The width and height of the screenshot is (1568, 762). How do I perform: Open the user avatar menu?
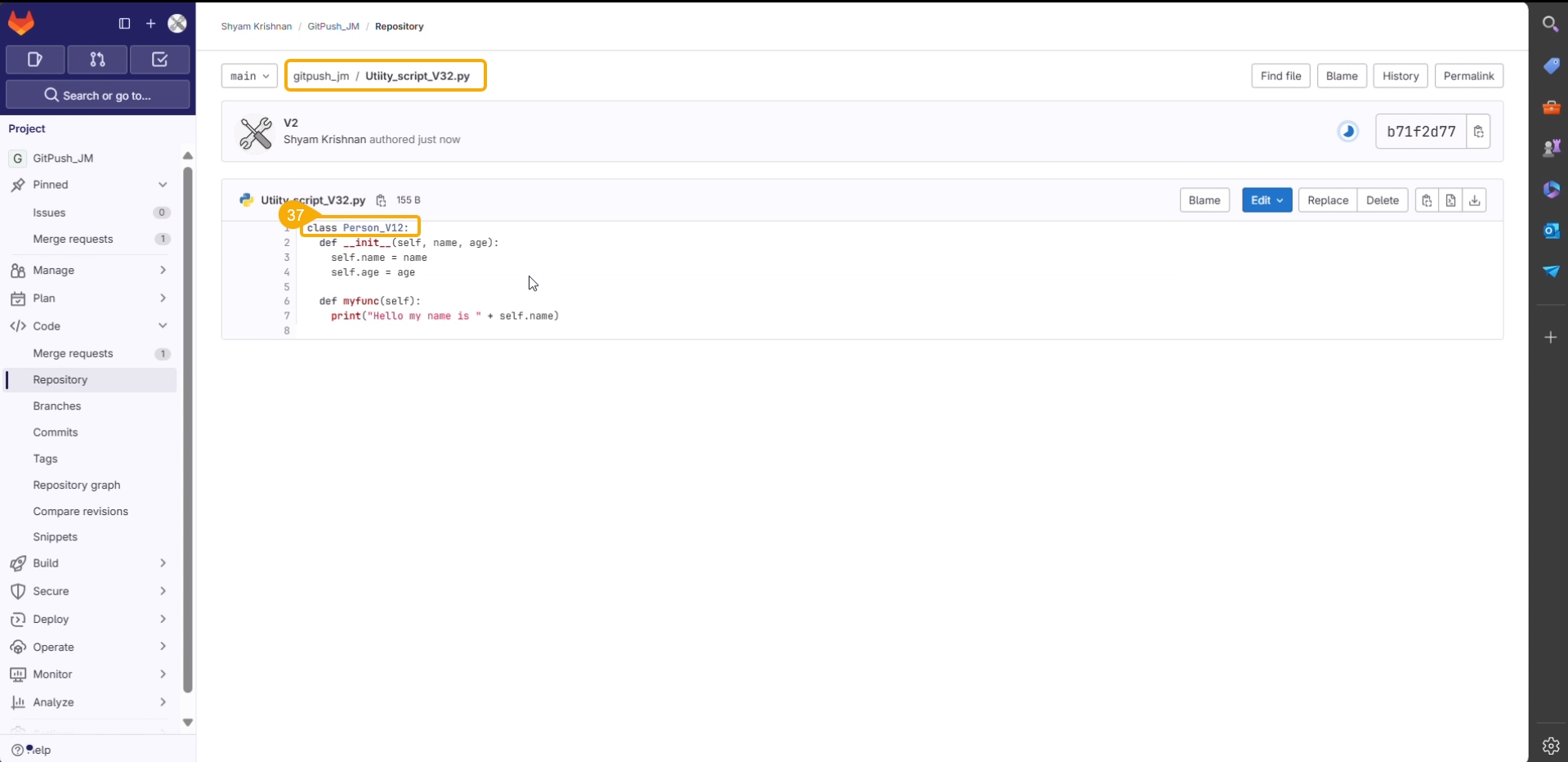point(177,24)
